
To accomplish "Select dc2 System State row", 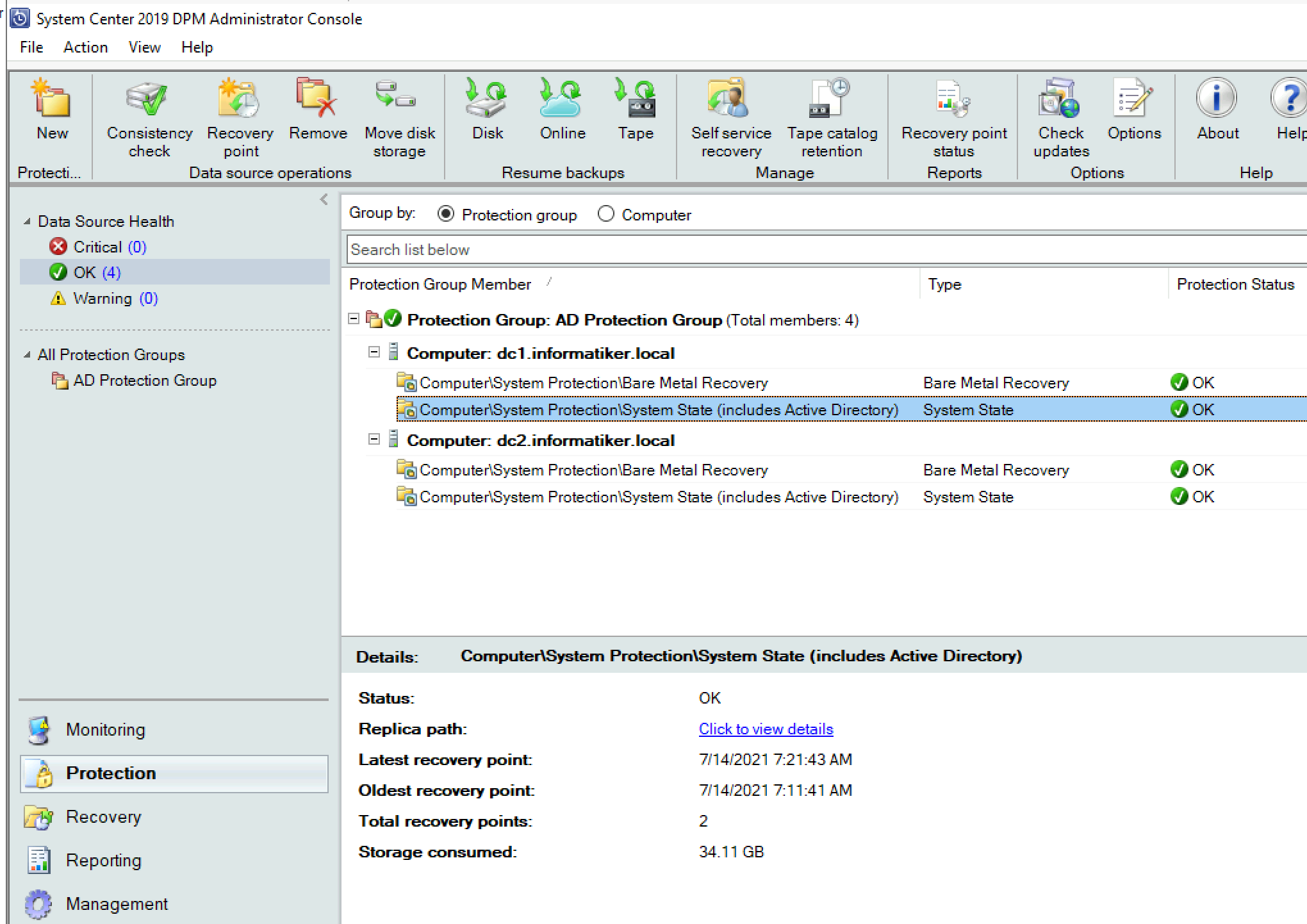I will 851,497.
